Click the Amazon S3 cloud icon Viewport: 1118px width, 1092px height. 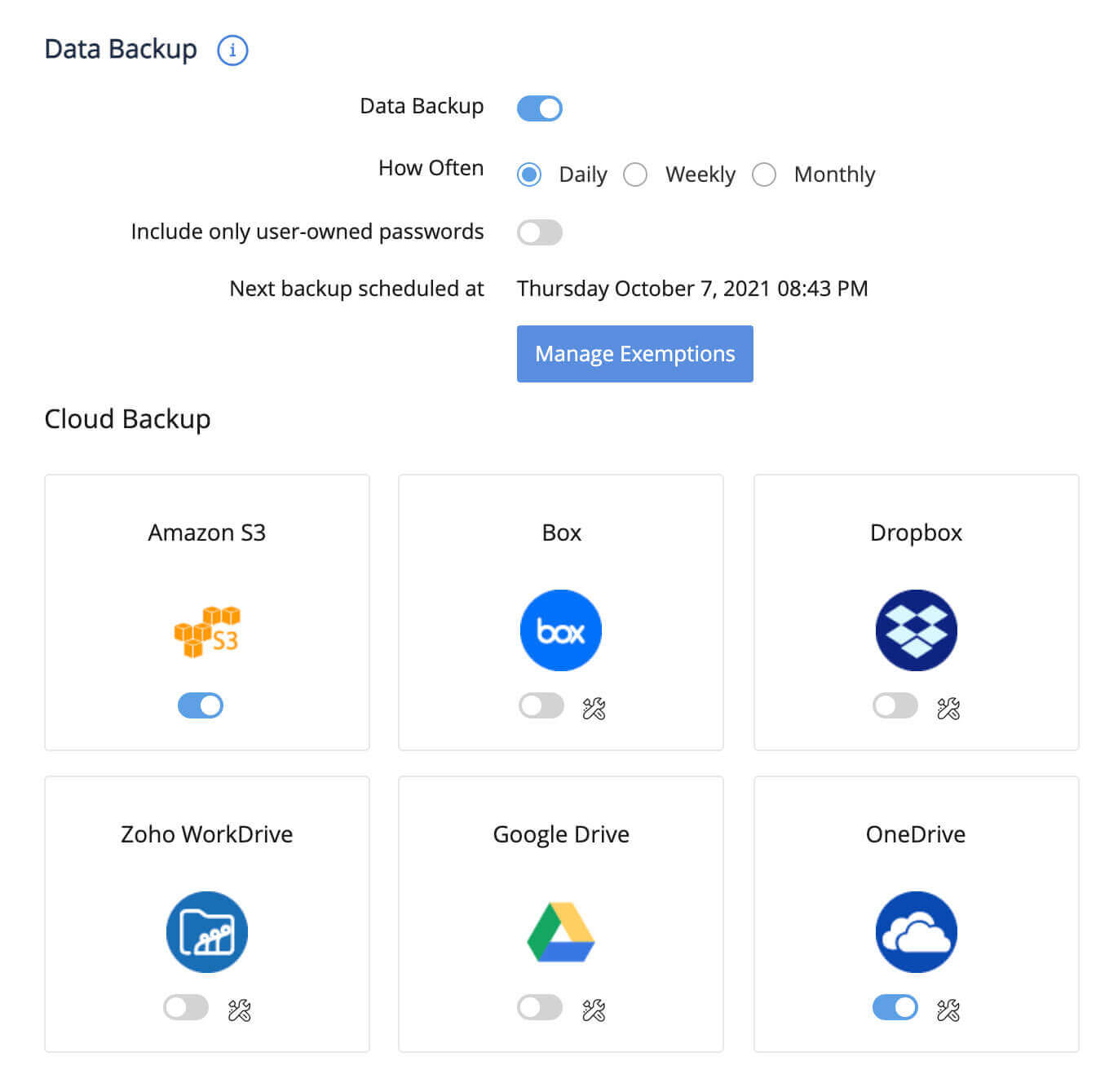[206, 630]
